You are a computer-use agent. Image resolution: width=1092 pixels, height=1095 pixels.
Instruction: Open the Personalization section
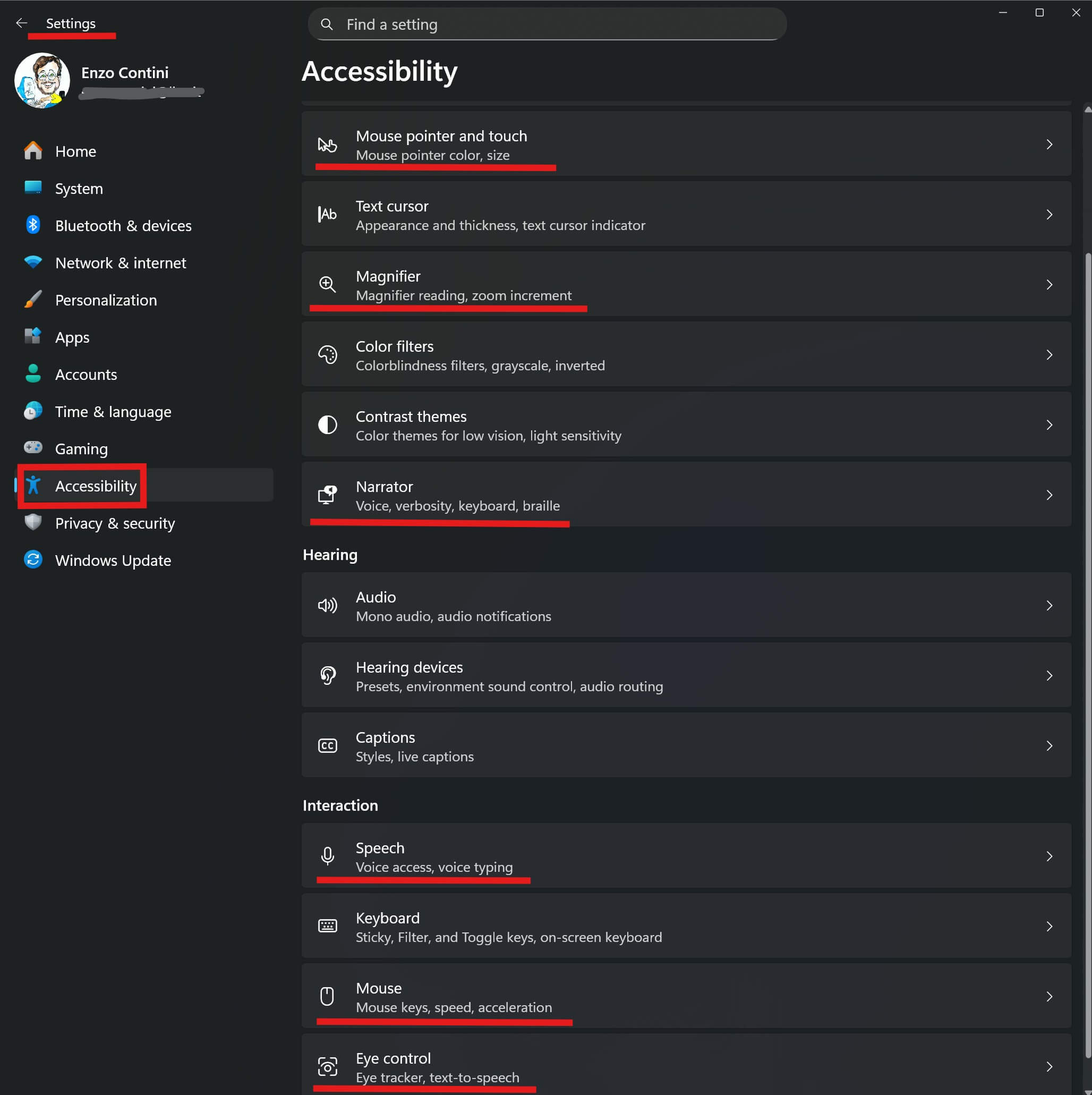[105, 300]
